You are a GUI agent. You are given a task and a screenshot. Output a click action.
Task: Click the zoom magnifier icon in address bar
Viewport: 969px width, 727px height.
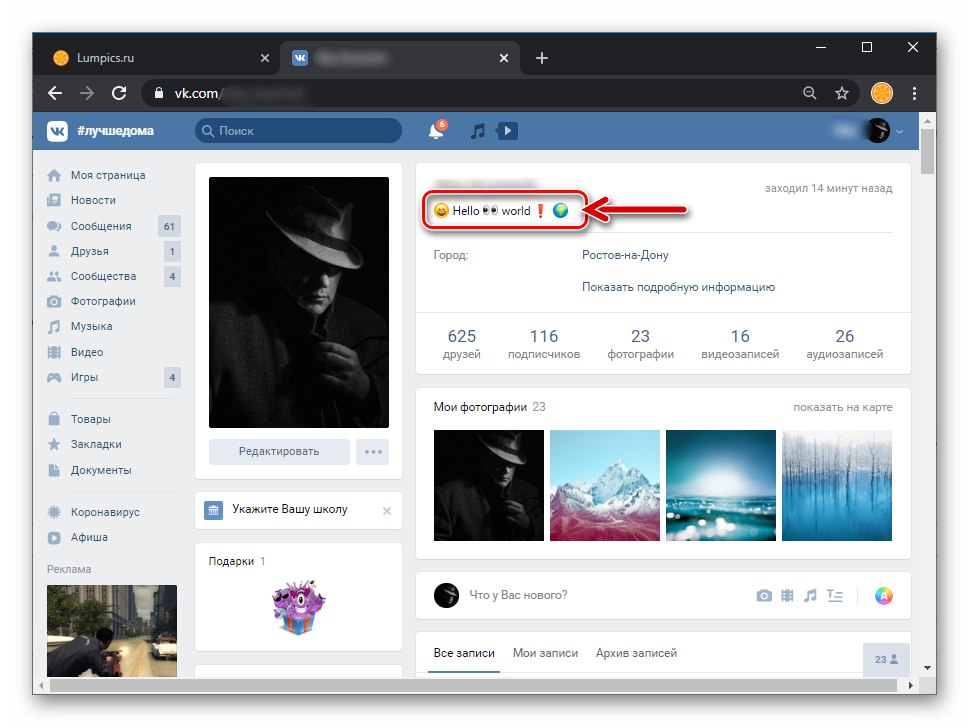tap(810, 93)
